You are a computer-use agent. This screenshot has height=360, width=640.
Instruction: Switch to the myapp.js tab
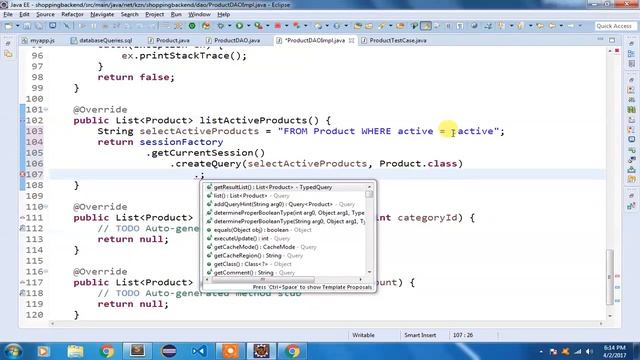tap(38, 40)
